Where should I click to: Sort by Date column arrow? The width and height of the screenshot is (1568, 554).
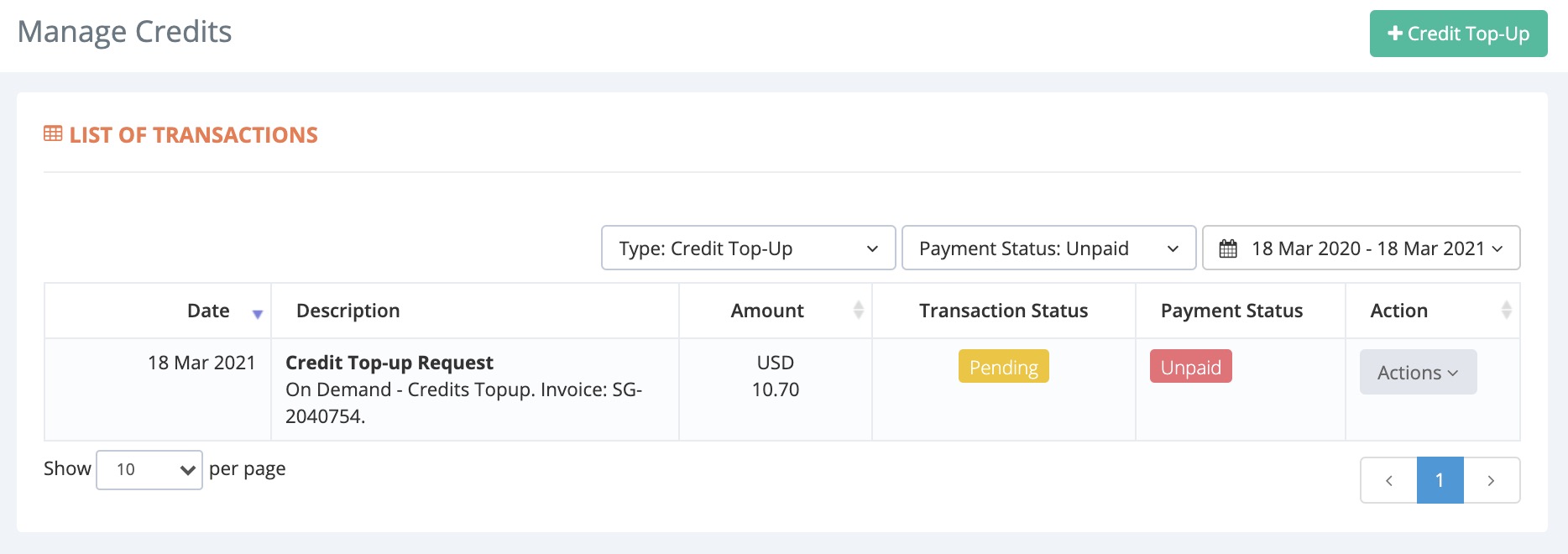(258, 314)
